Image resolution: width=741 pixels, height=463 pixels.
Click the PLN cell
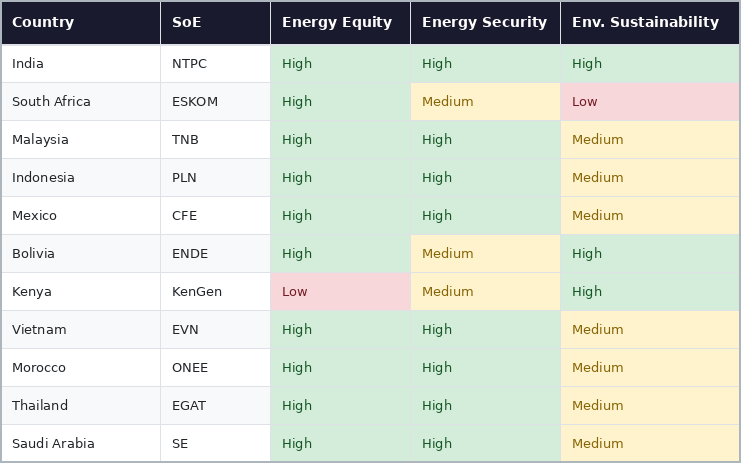tap(215, 178)
